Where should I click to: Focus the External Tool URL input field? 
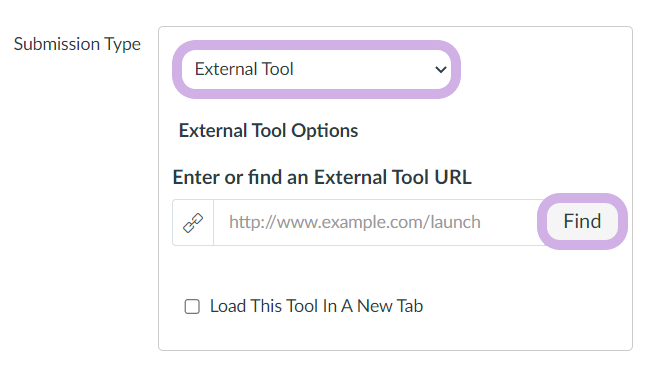[x=380, y=222]
